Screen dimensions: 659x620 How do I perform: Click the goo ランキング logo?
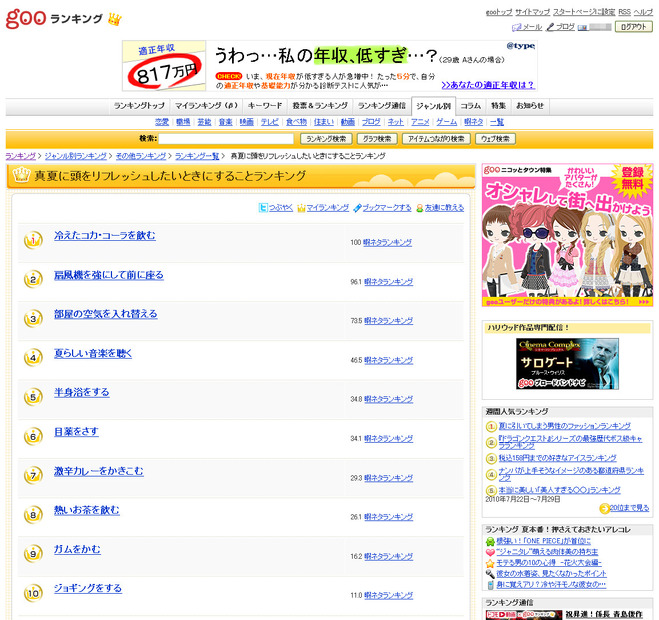(x=63, y=18)
